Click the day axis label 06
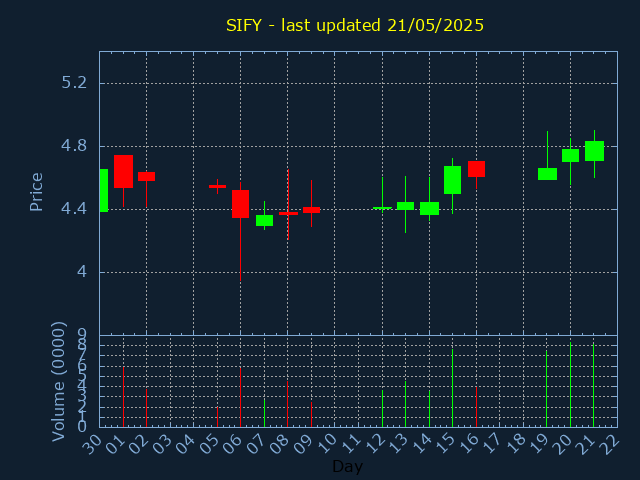This screenshot has width=640, height=480. click(x=233, y=443)
